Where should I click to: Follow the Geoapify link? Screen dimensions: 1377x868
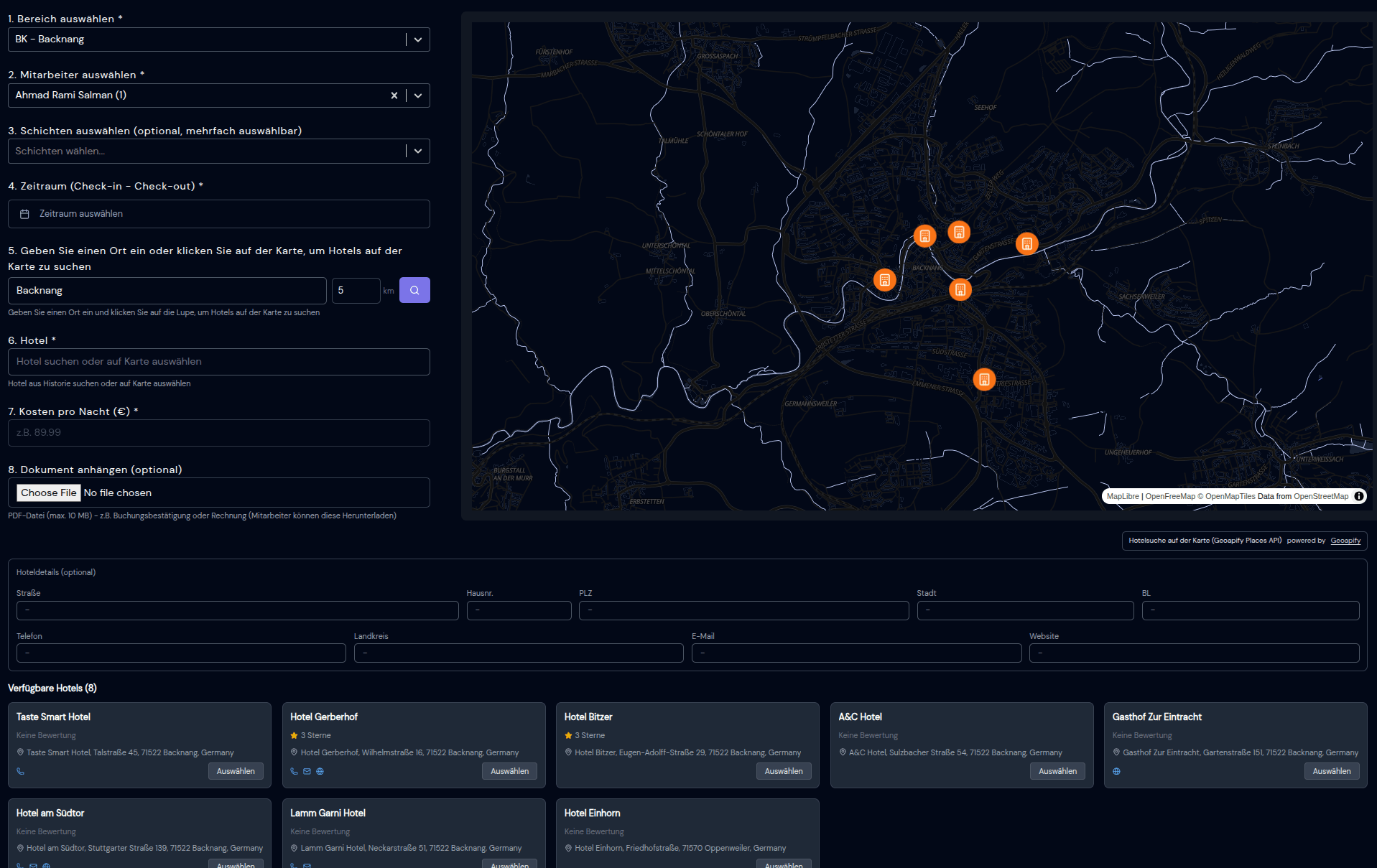1345,541
